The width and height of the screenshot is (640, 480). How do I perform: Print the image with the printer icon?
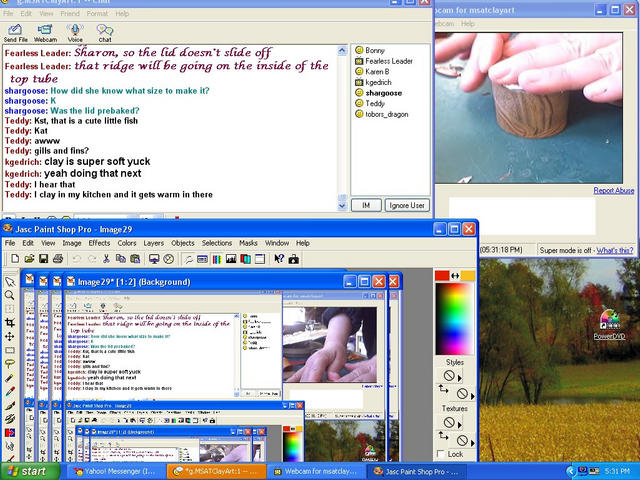click(x=58, y=259)
